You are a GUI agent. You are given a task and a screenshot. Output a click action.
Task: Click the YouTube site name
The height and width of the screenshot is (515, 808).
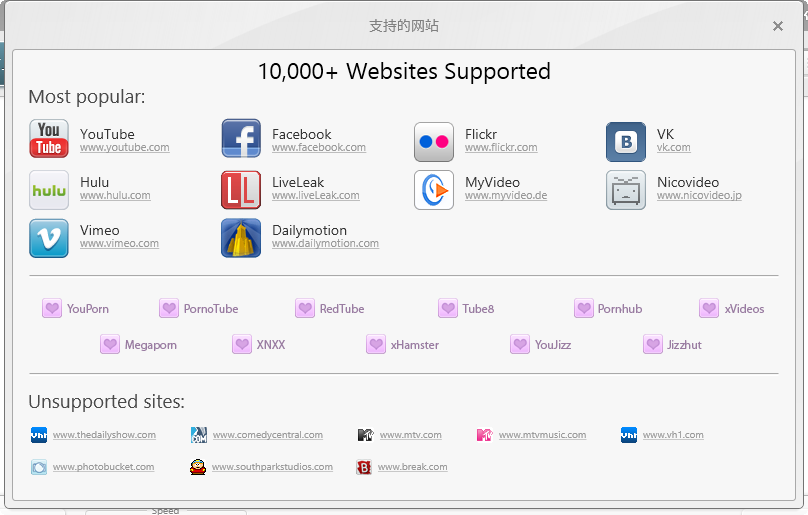pyautogui.click(x=107, y=134)
